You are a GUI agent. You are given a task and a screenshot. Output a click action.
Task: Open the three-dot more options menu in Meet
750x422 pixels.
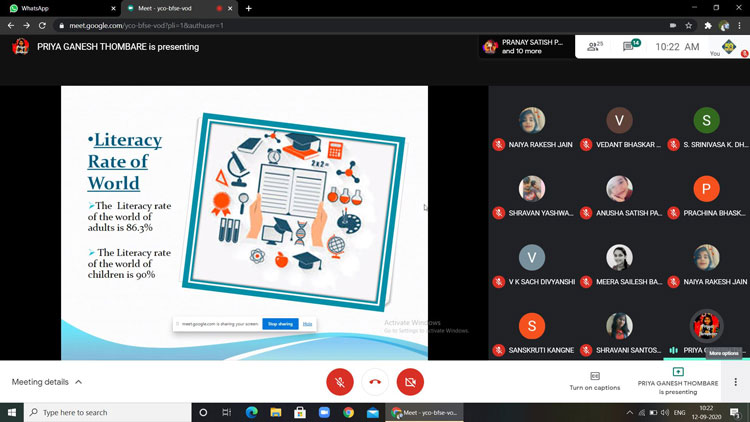736,382
